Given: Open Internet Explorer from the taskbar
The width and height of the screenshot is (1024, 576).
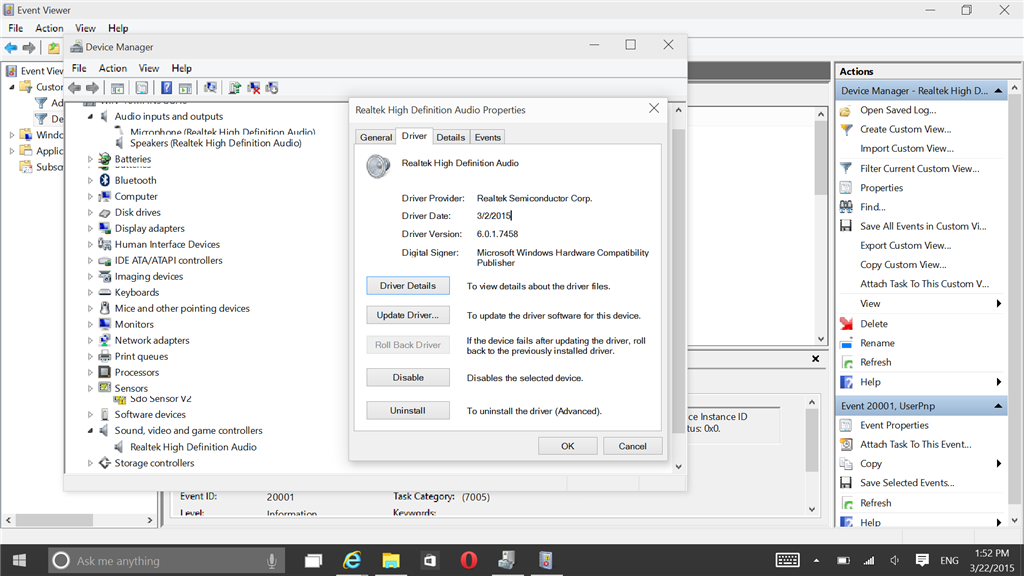Looking at the screenshot, I should click(x=352, y=560).
